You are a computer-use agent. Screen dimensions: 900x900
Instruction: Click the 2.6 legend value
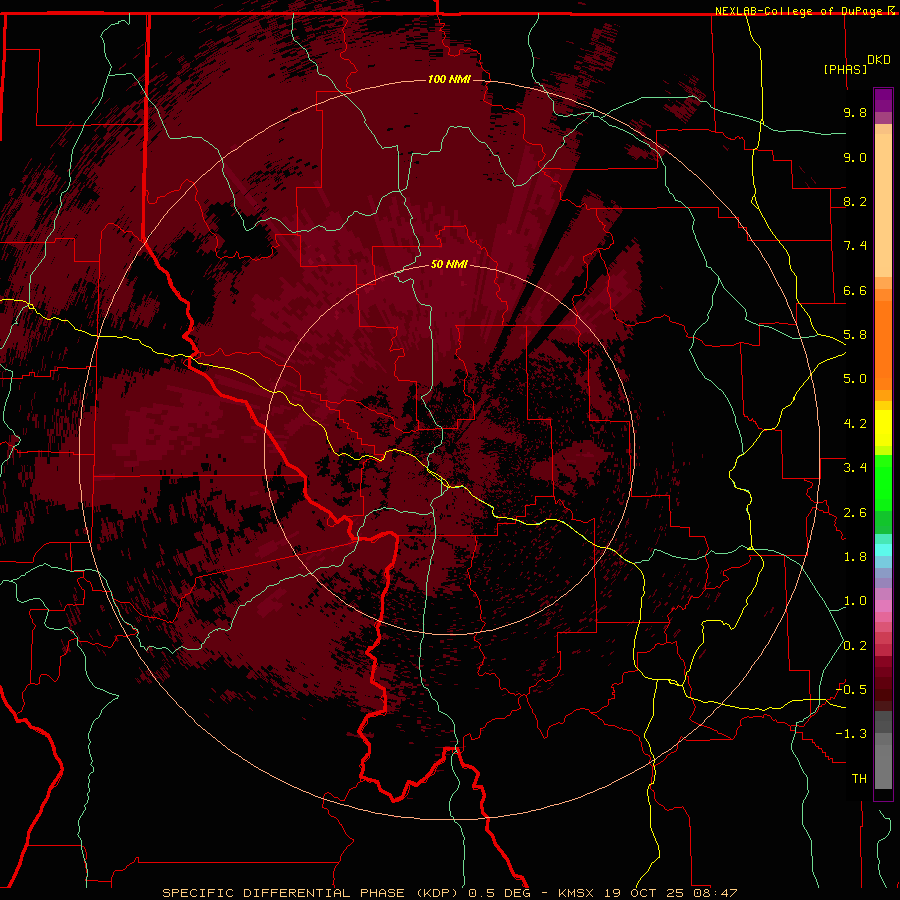pyautogui.click(x=855, y=513)
